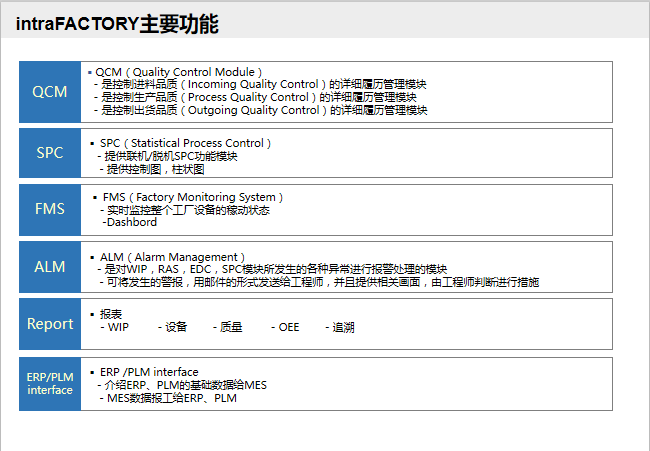The image size is (650, 451).
Task: Click the line starting 可将发生的警报
Action: [319, 282]
